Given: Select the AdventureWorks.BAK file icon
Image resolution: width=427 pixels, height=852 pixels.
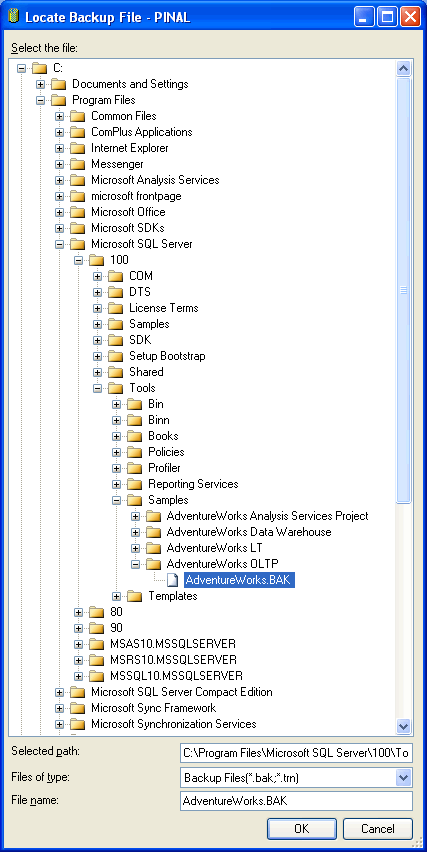Looking at the screenshot, I should click(172, 580).
